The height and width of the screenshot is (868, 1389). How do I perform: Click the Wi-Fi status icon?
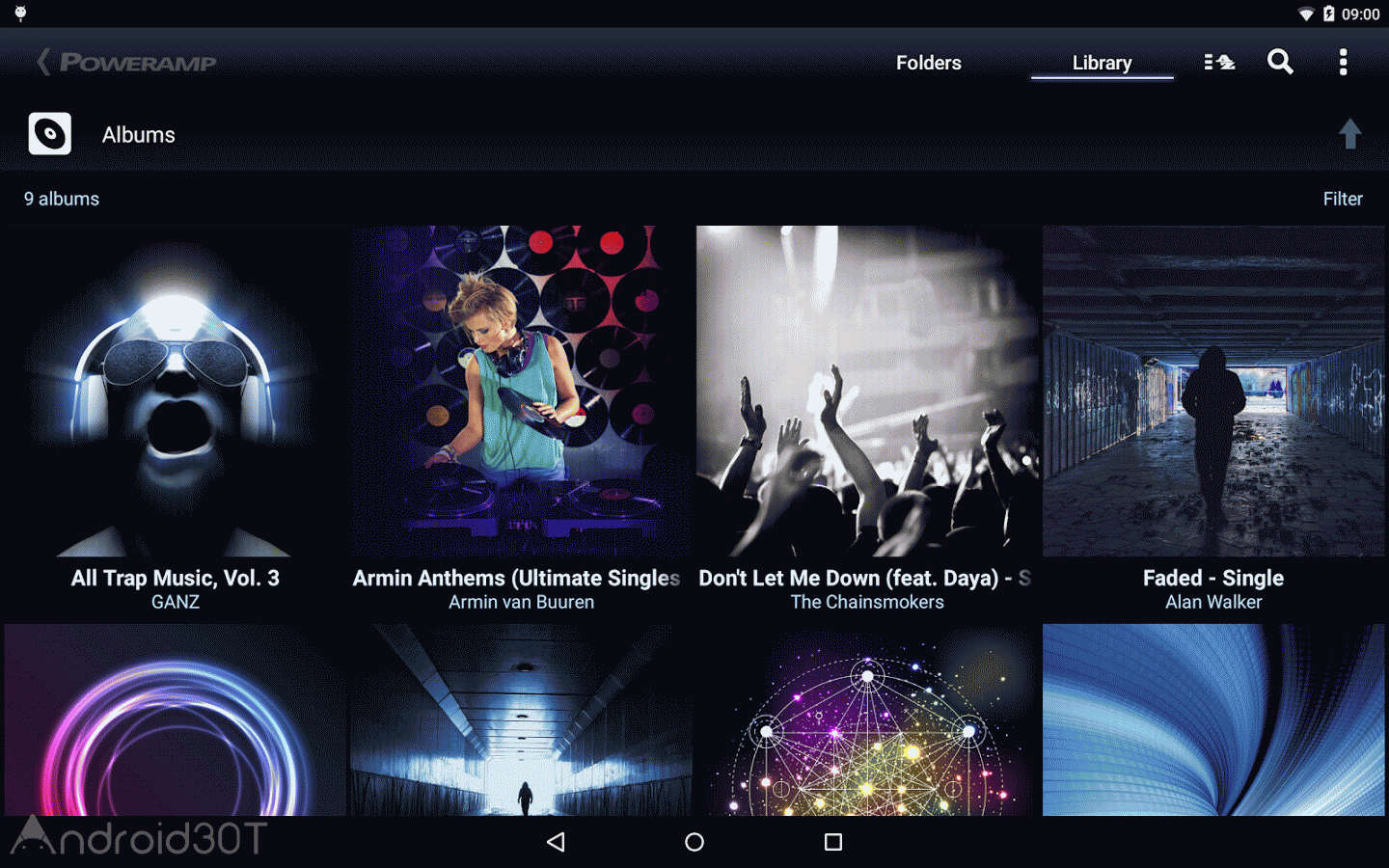[x=1306, y=14]
